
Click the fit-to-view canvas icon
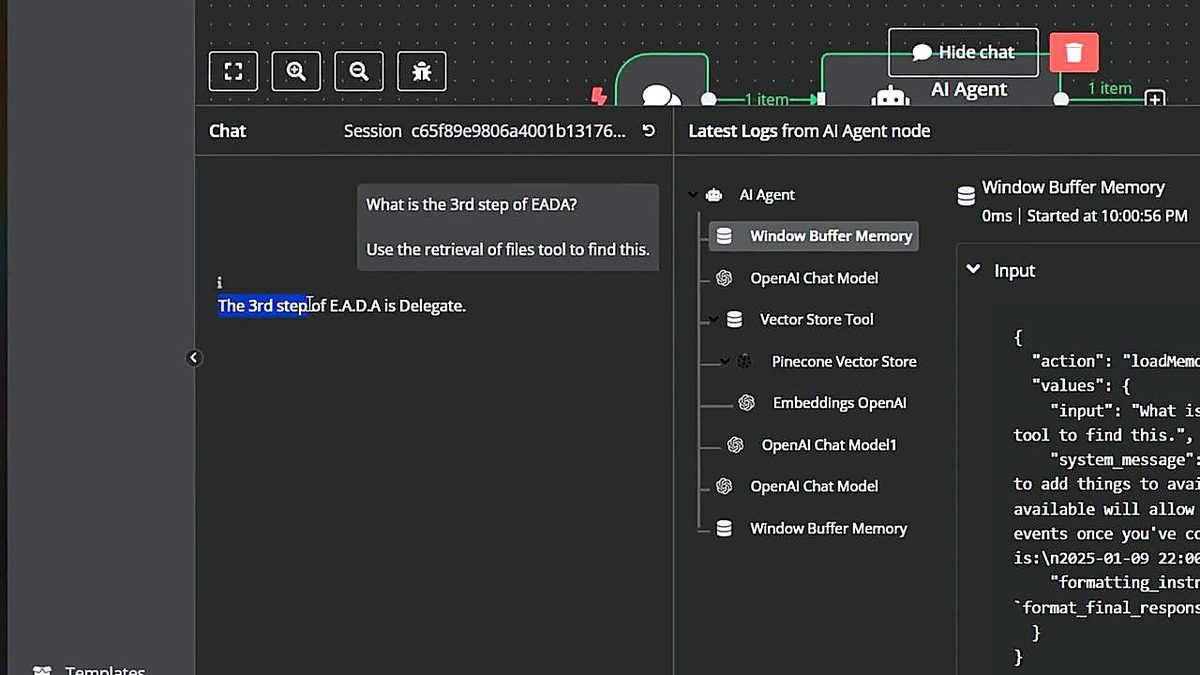pos(233,71)
